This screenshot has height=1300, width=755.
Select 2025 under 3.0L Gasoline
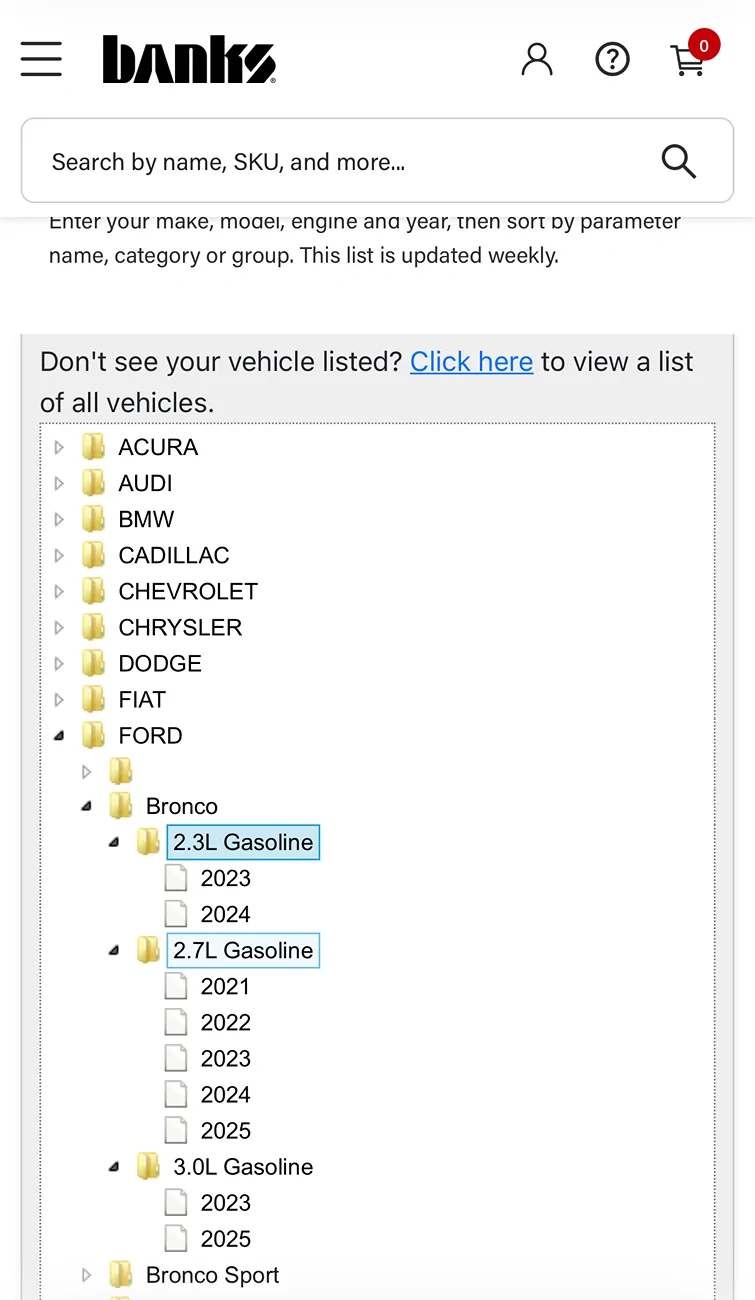(x=225, y=1239)
